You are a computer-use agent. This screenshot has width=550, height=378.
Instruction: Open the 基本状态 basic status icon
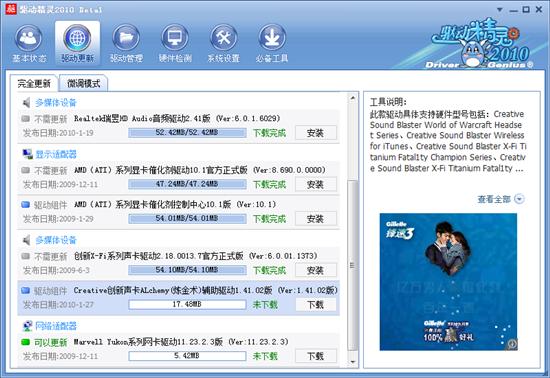click(x=29, y=38)
